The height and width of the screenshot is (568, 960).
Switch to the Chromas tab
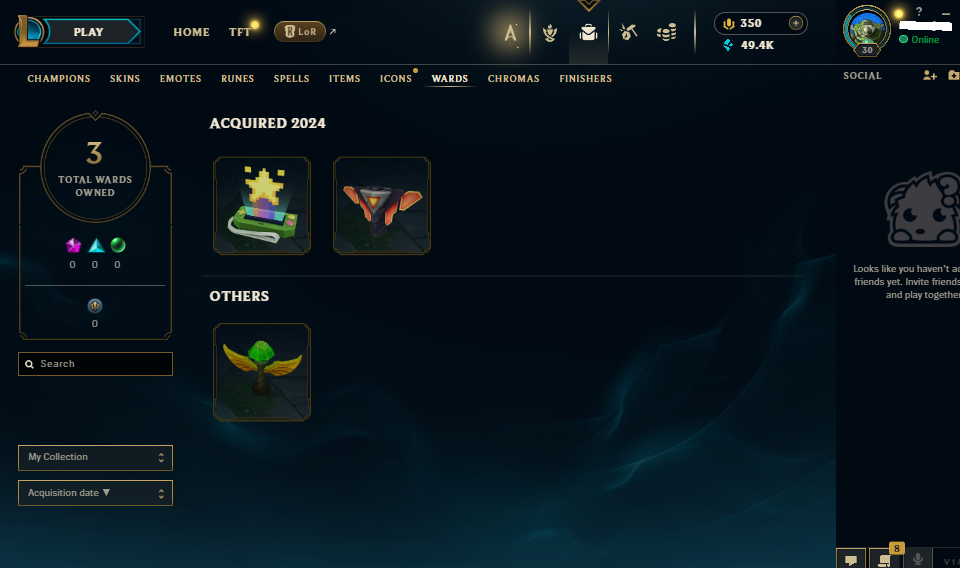tap(513, 79)
